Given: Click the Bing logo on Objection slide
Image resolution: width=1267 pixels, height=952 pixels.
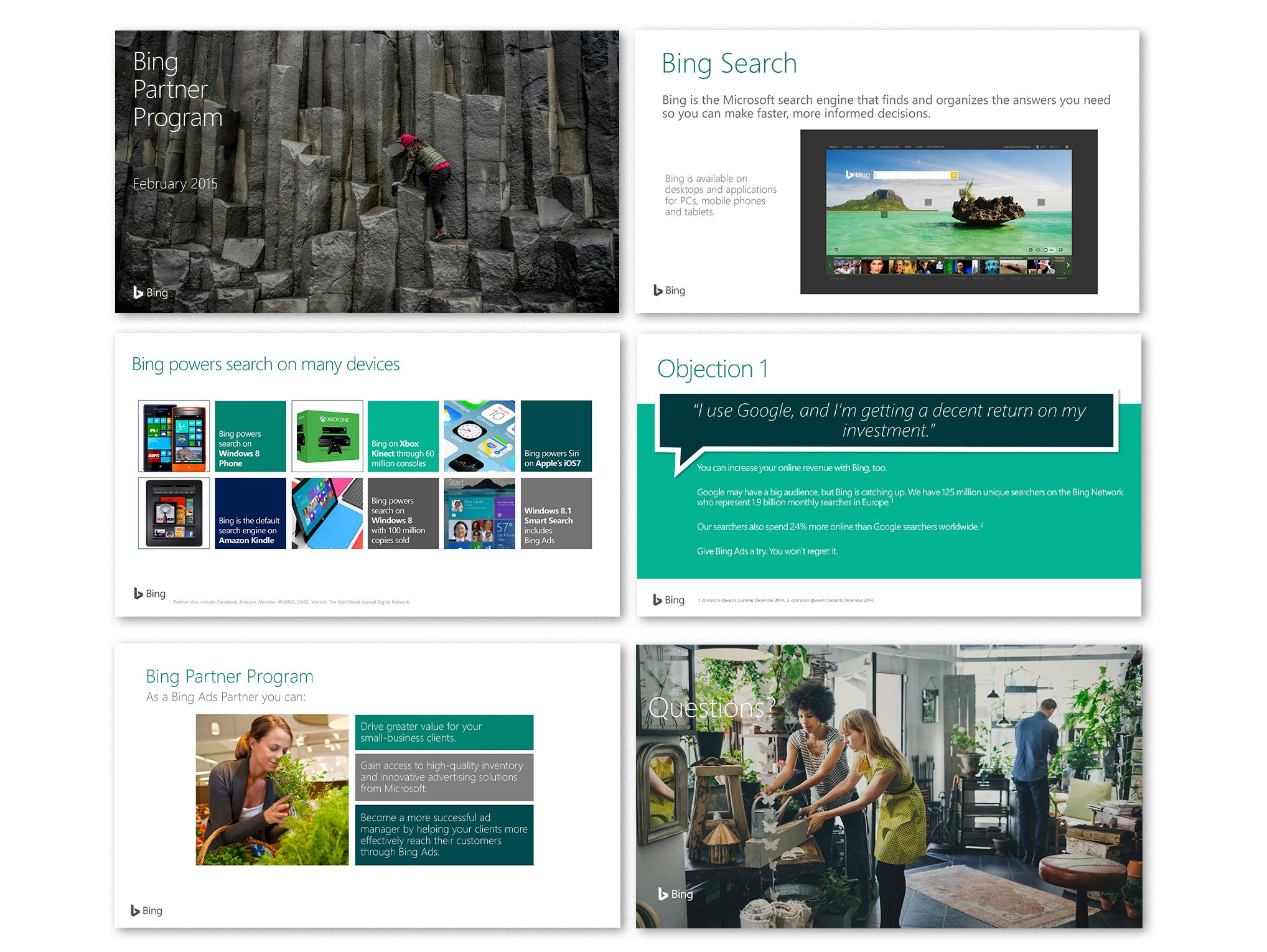Looking at the screenshot, I should (x=668, y=600).
